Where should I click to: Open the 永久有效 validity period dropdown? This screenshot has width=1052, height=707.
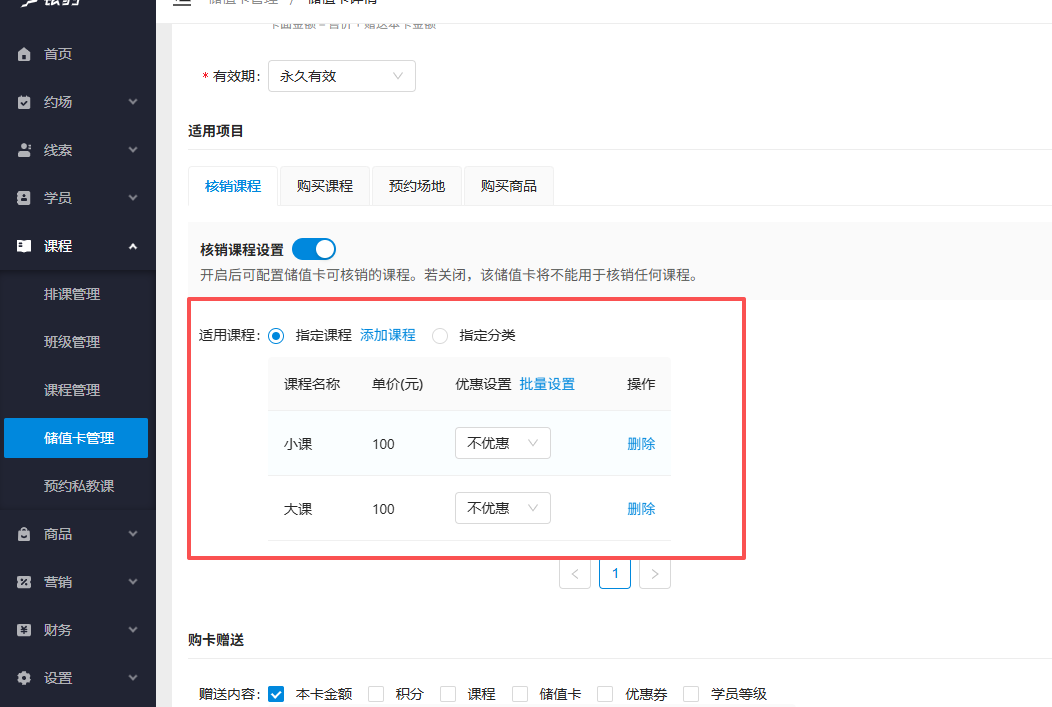pyautogui.click(x=341, y=75)
